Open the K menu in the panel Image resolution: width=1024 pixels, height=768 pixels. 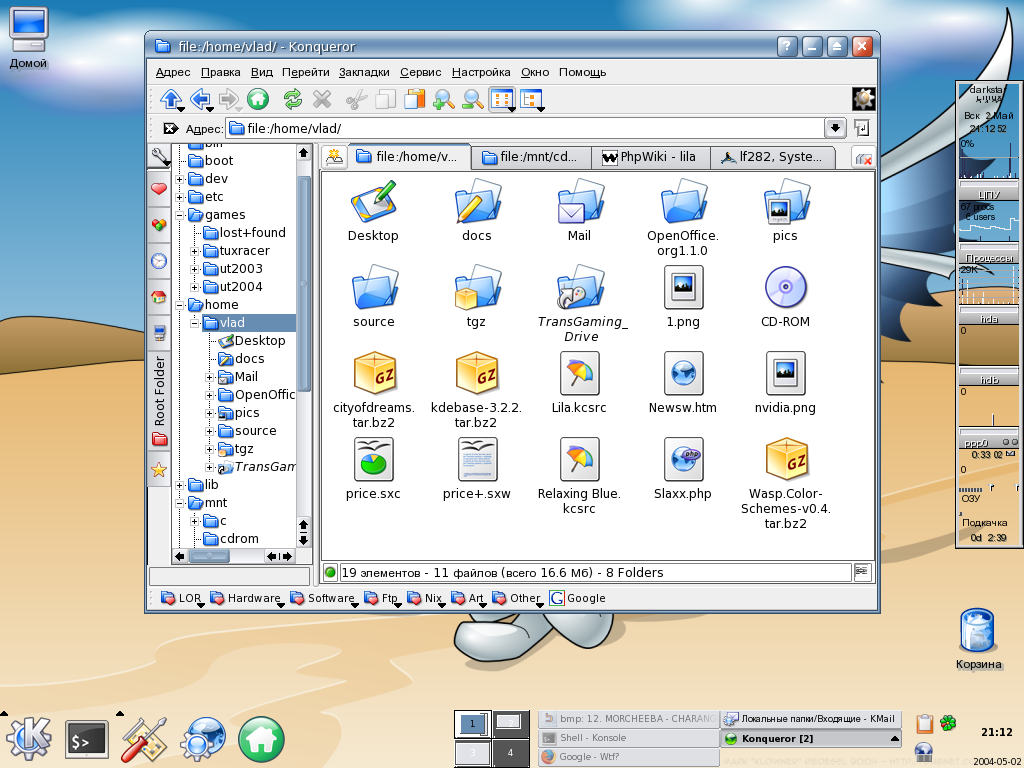tap(28, 739)
